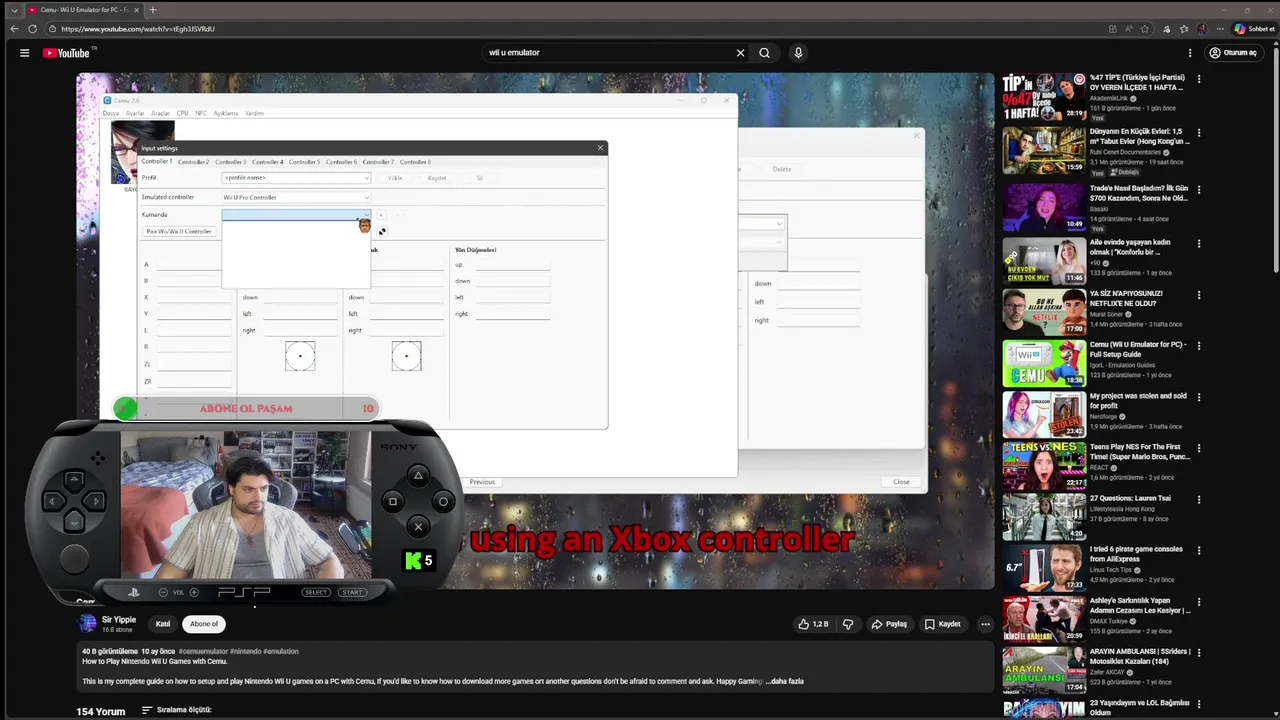Viewport: 1280px width, 720px height.
Task: Open Sir Yippie channel avatar
Action: tap(87, 624)
